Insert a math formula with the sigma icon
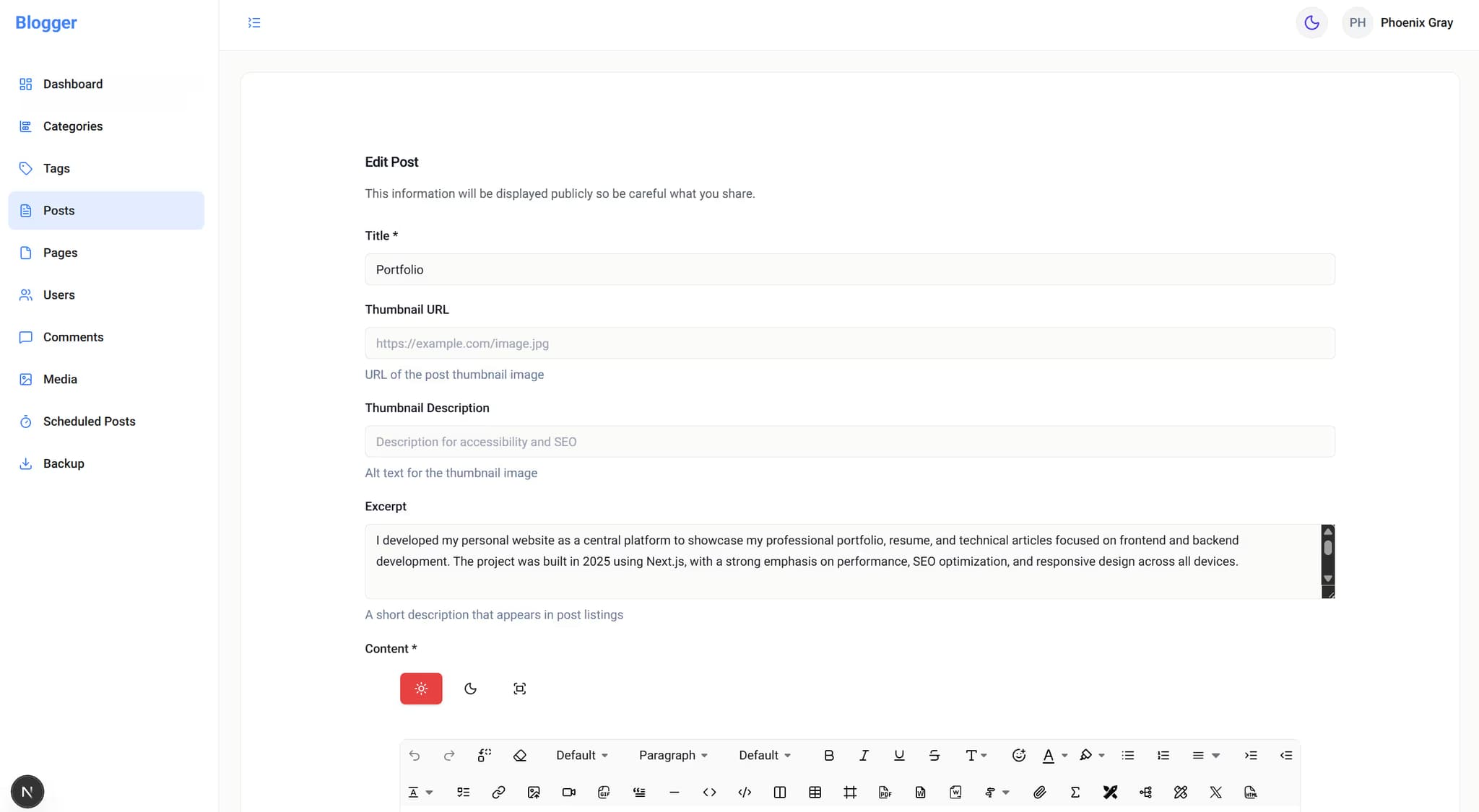1479x812 pixels. [1075, 792]
